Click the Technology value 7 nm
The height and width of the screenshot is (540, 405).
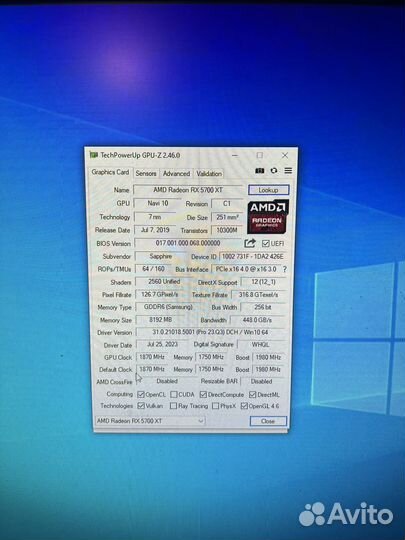[155, 217]
